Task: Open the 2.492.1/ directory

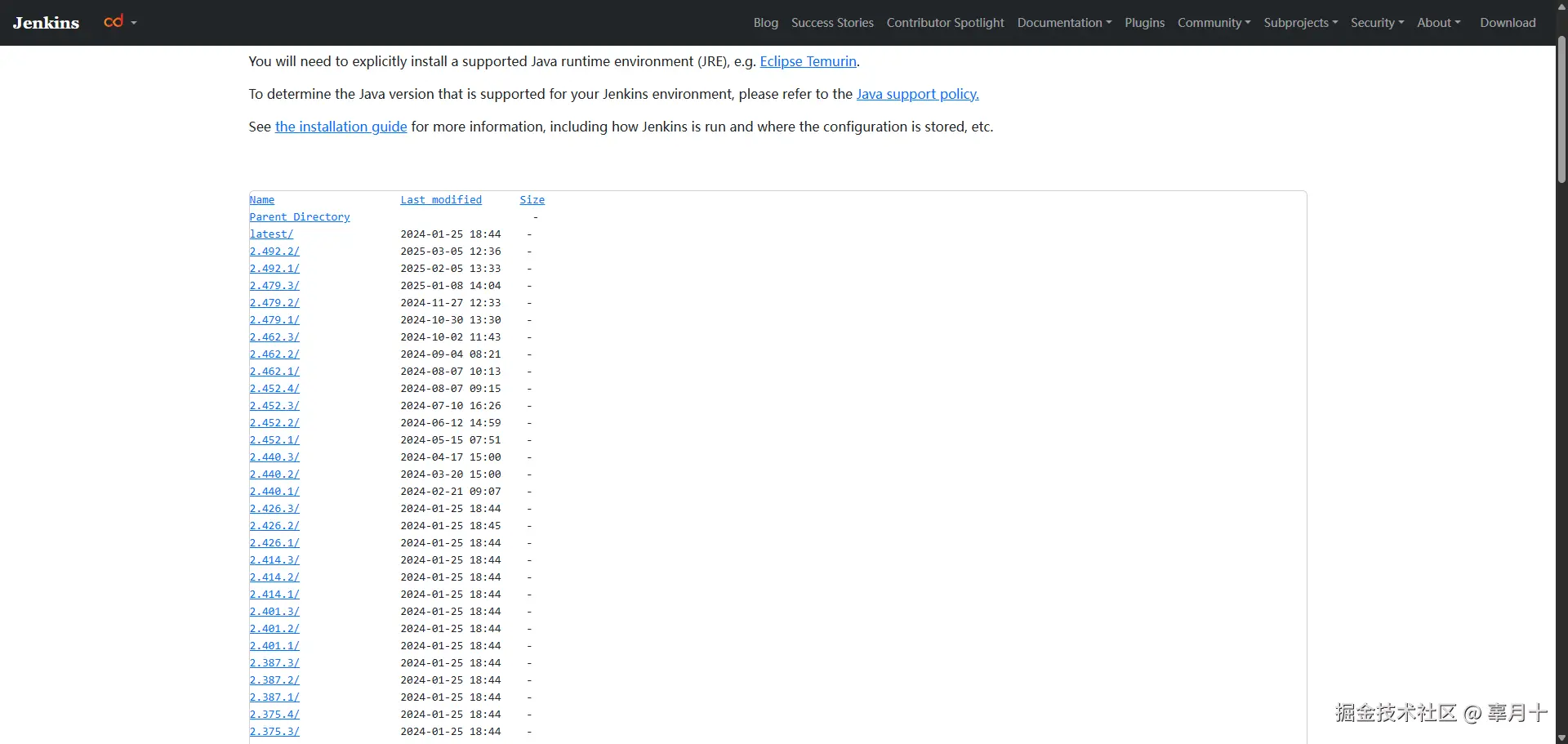Action: pyautogui.click(x=274, y=269)
